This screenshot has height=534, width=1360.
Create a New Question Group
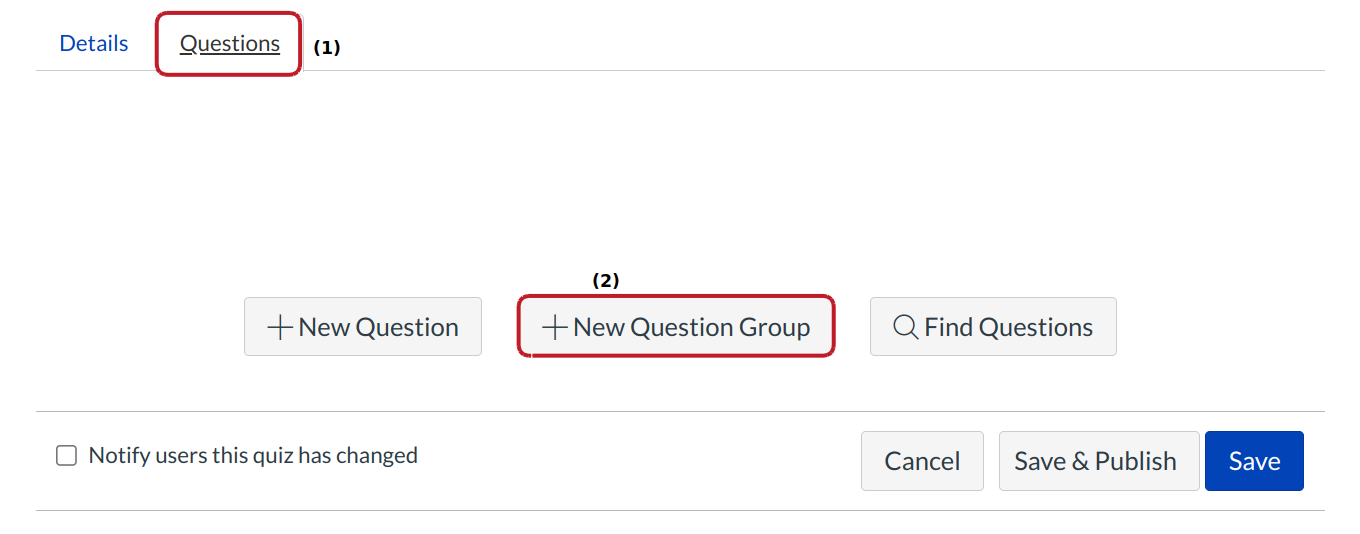coord(676,327)
